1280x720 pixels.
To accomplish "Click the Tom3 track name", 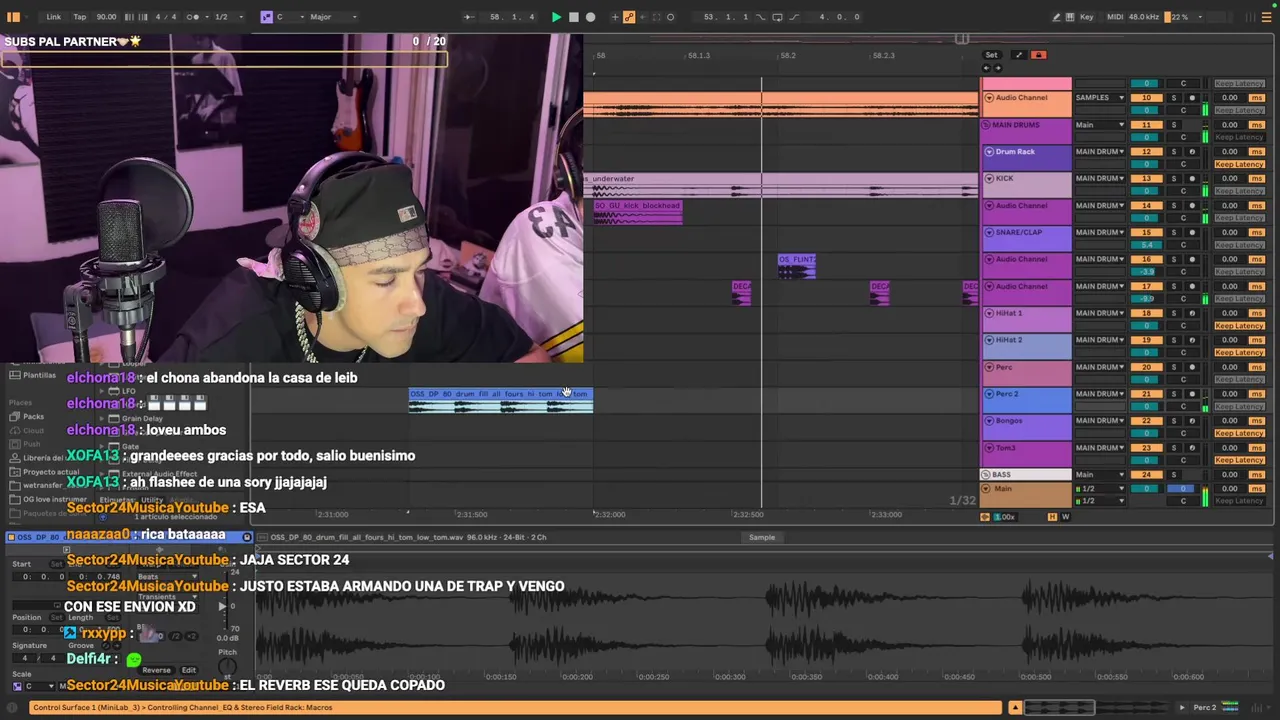I will pos(1005,448).
